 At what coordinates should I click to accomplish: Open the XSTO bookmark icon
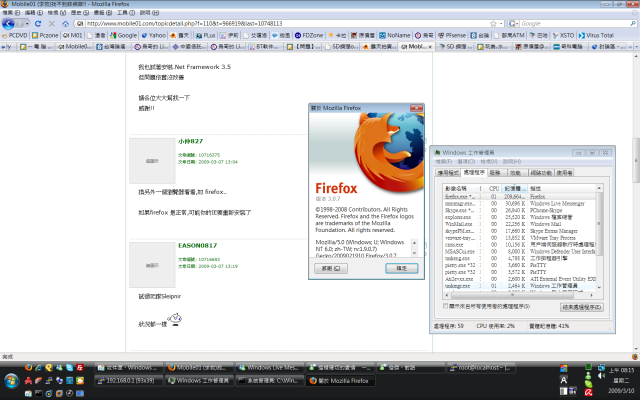tap(555, 36)
